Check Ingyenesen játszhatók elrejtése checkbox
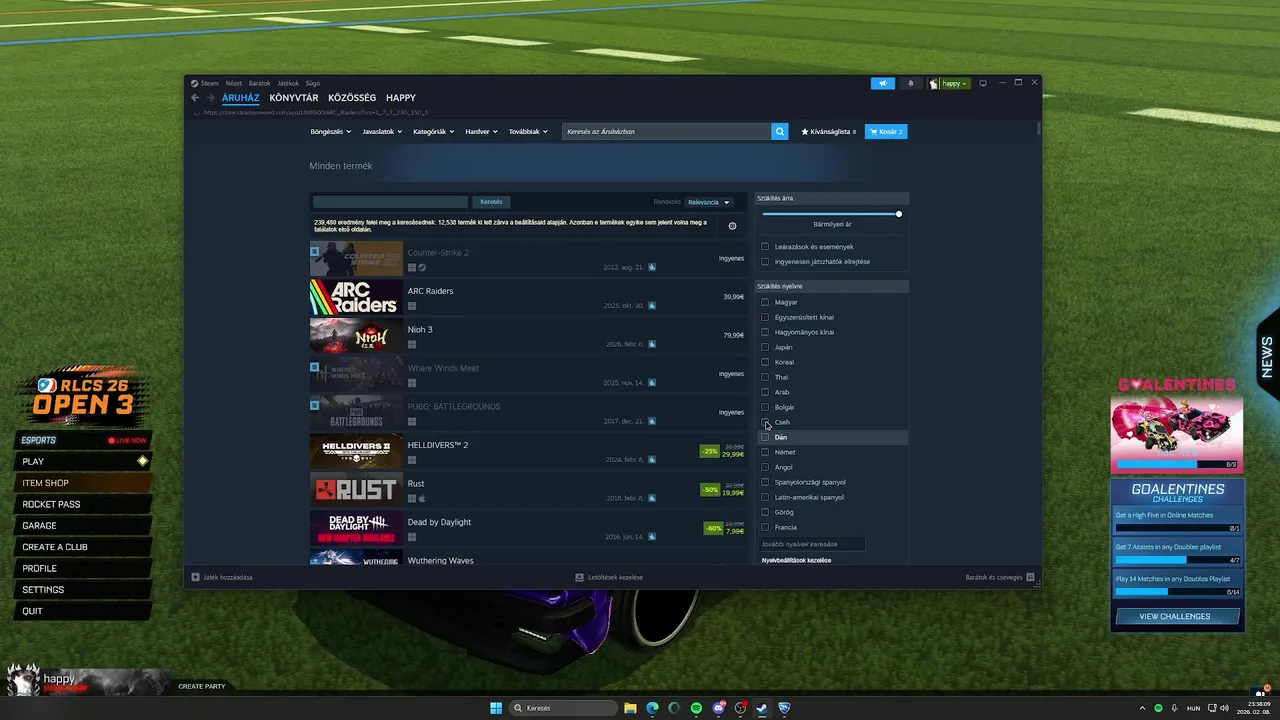1280x720 pixels. point(765,262)
